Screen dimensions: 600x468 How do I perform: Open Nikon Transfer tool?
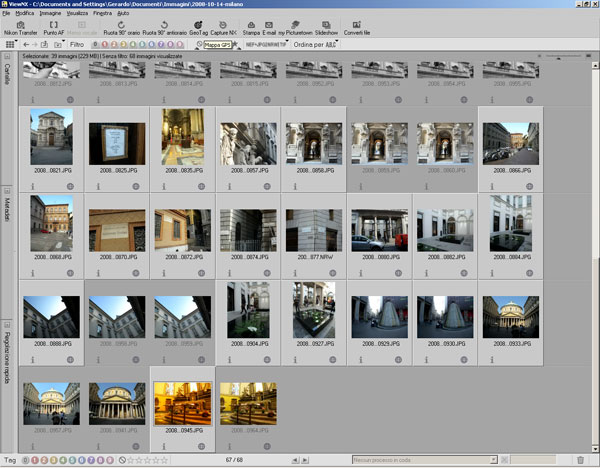(x=21, y=28)
